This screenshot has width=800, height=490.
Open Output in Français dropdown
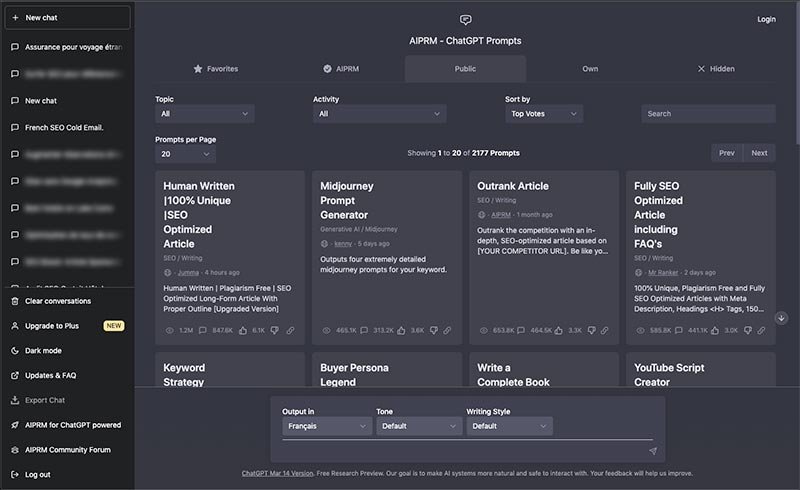(327, 426)
